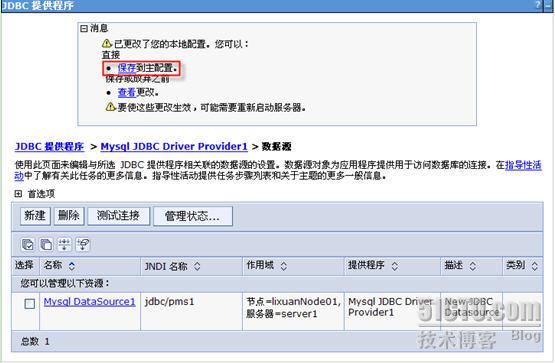Open help question mark in JDBC title bar

click(538, 5)
